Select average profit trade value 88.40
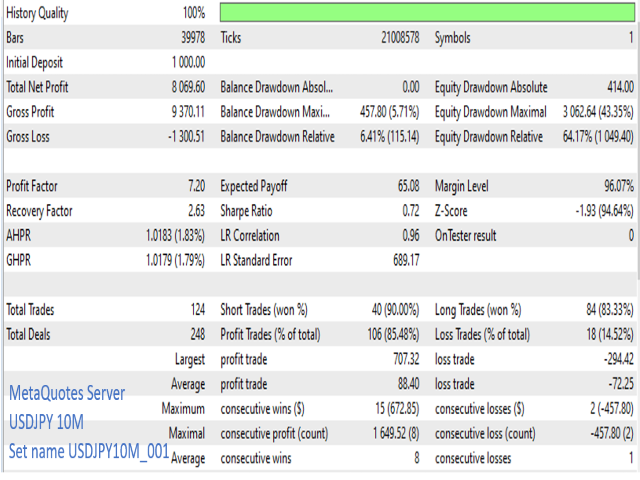This screenshot has height=480, width=640. click(409, 384)
